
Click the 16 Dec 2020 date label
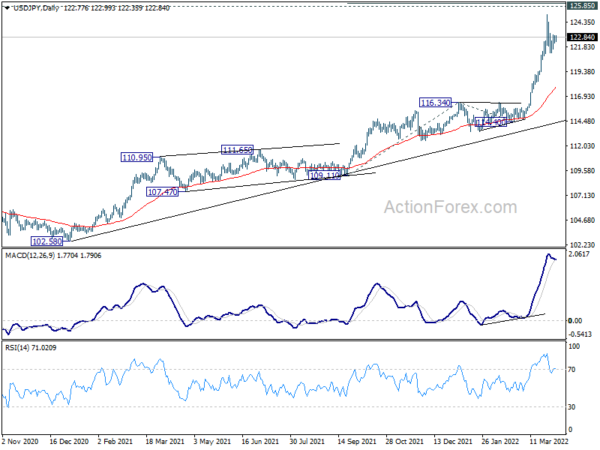coord(69,442)
